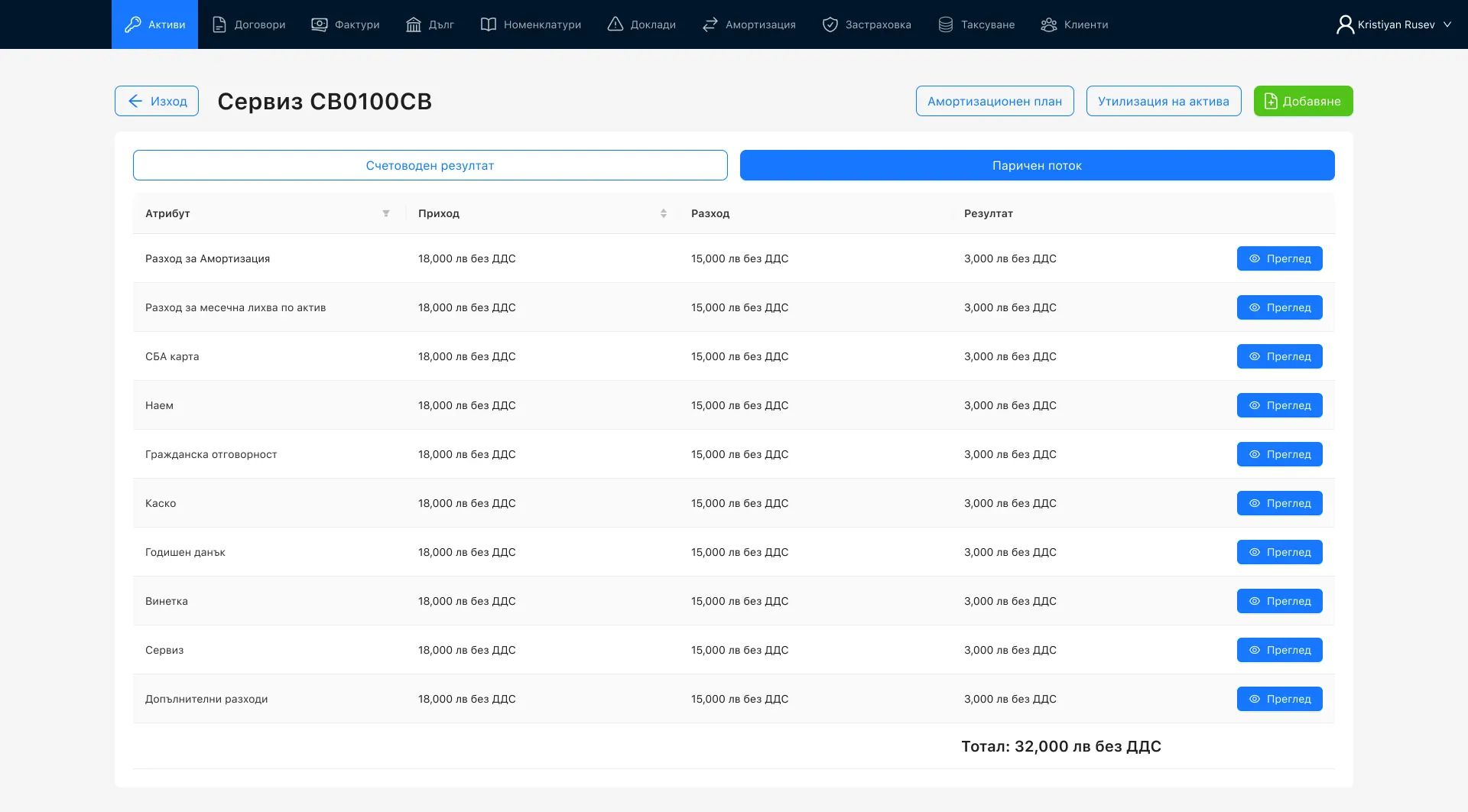Switch to Счетоводен резултат tab
The image size is (1468, 812).
pyautogui.click(x=430, y=165)
